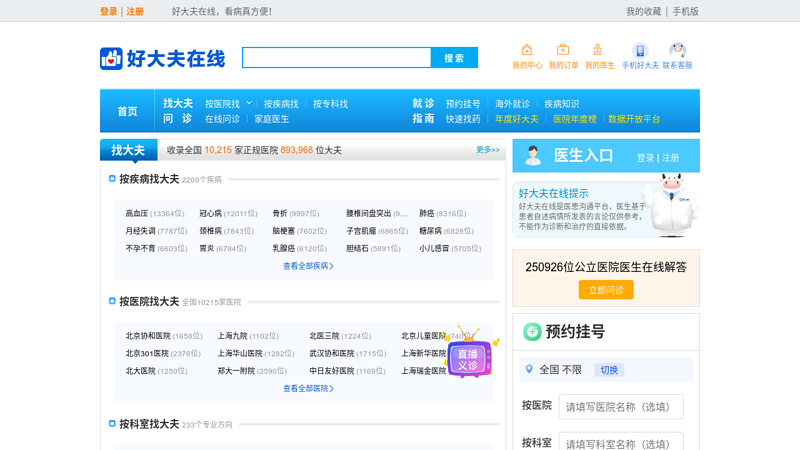
Task: Select the 找大夫 tab
Action: coord(129,150)
